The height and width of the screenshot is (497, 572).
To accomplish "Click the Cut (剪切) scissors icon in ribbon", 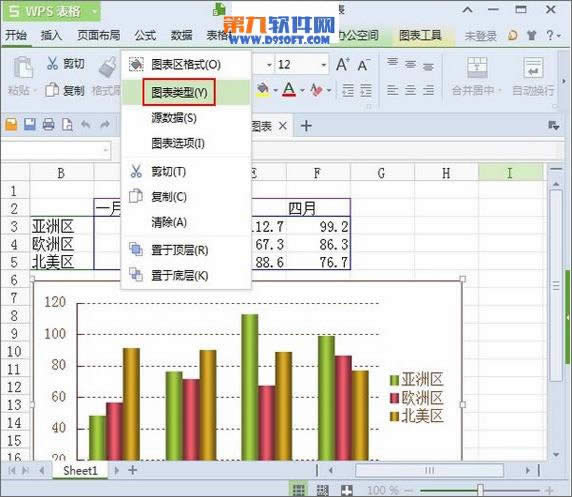I will click(x=52, y=63).
